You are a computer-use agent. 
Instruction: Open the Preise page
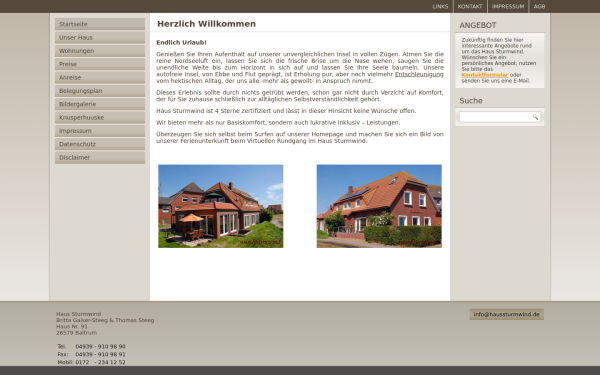pos(100,64)
